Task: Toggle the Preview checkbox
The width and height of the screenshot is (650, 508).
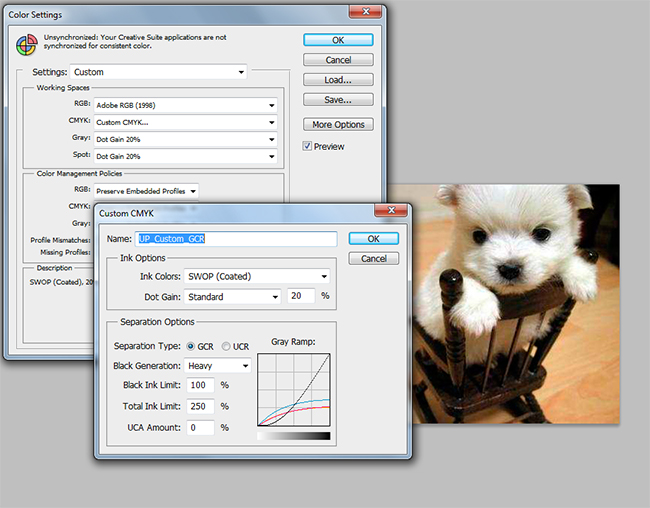Action: point(309,147)
